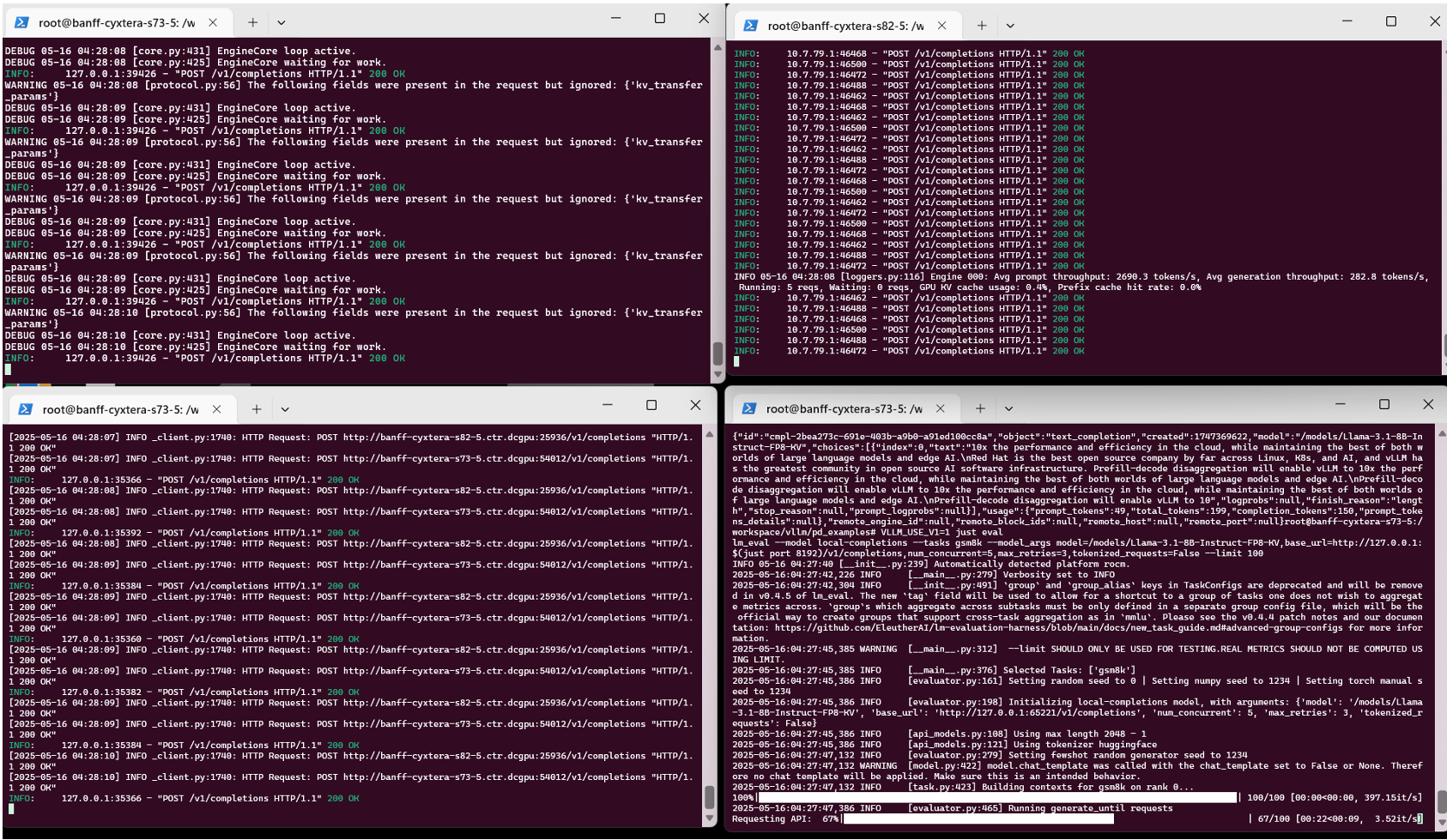Minimize the s82-5 terminal window

tap(1347, 21)
